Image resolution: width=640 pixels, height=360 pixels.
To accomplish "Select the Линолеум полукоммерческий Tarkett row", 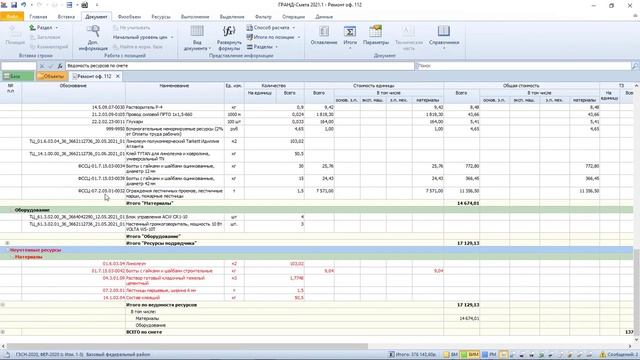I will pyautogui.click(x=174, y=143).
